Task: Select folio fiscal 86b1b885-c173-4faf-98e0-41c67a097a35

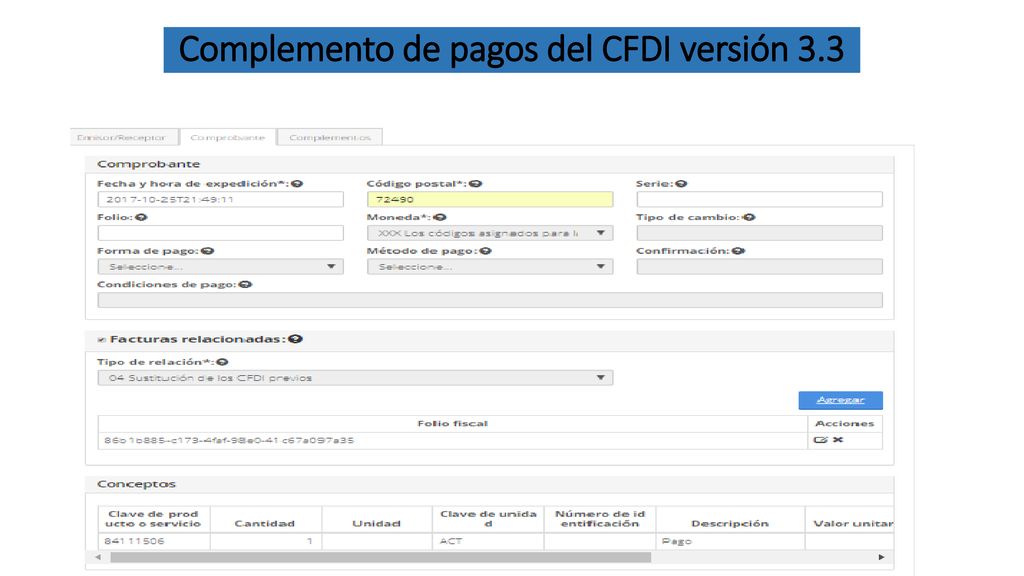Action: click(x=229, y=441)
